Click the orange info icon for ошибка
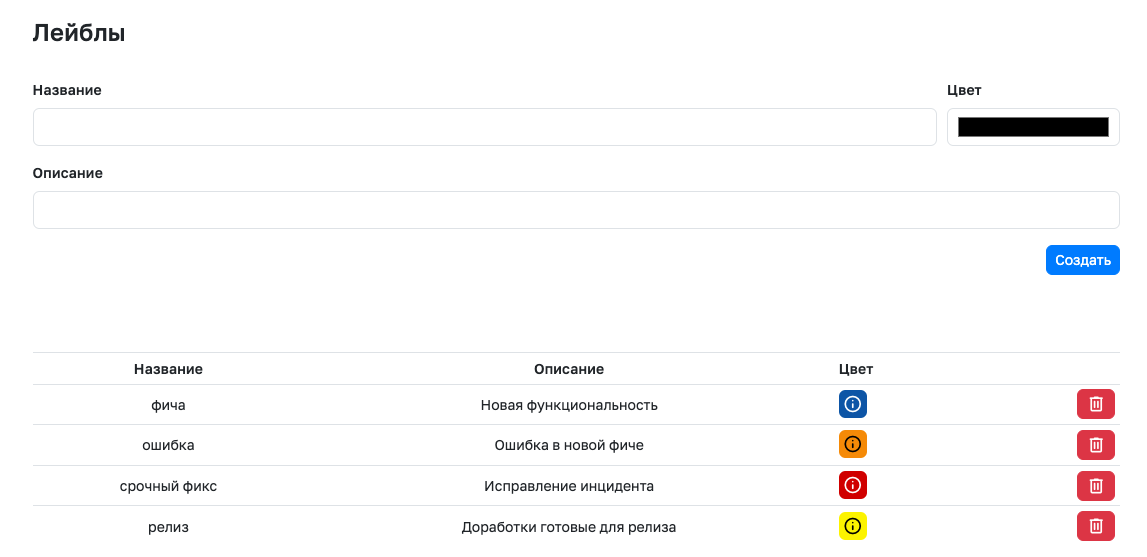The height and width of the screenshot is (557, 1147). point(852,444)
